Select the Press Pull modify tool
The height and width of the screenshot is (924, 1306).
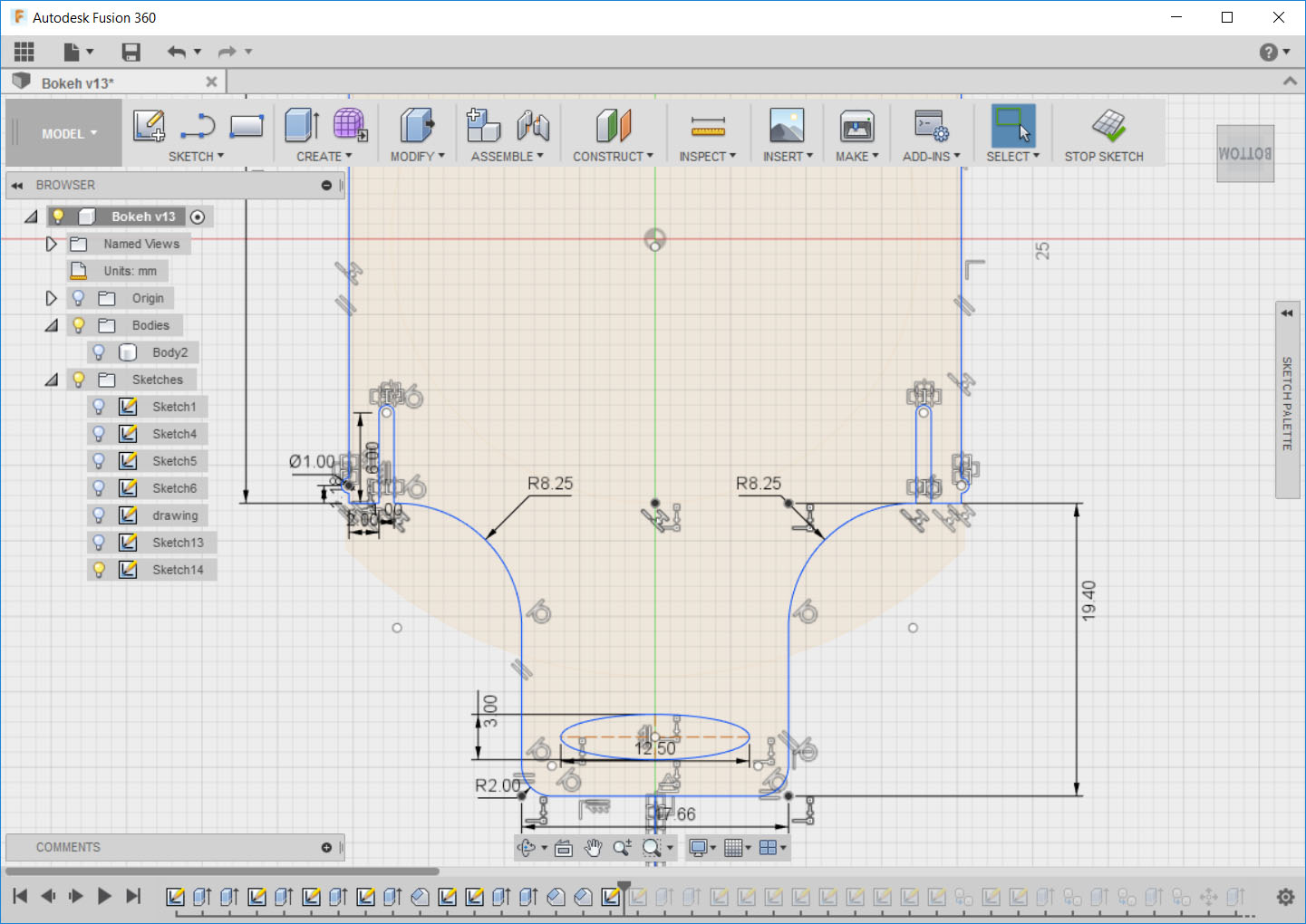tap(417, 126)
